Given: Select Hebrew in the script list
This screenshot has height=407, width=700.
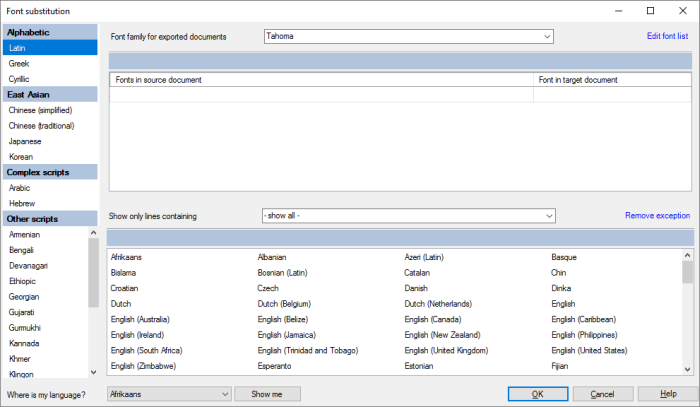Looking at the screenshot, I should point(22,203).
